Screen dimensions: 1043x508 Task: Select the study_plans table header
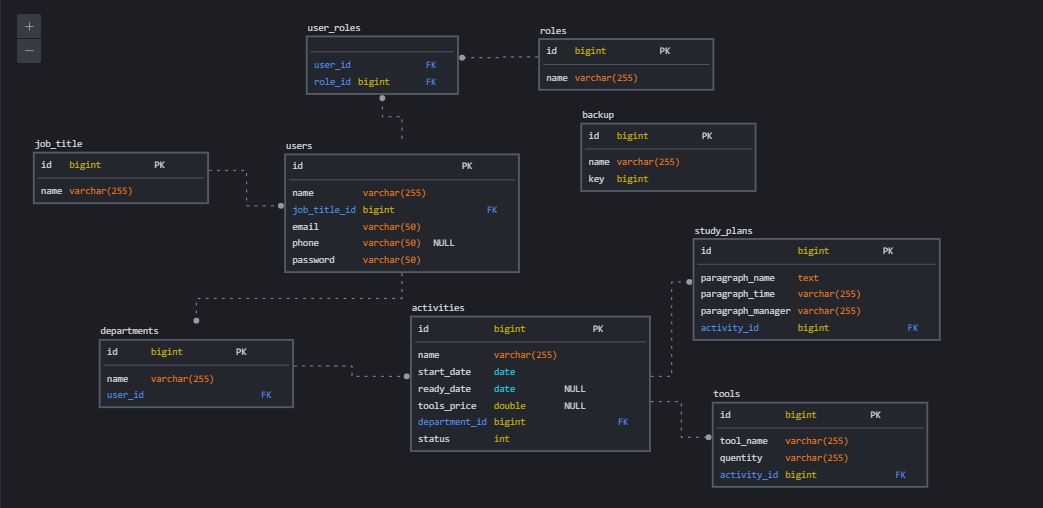[x=723, y=231]
